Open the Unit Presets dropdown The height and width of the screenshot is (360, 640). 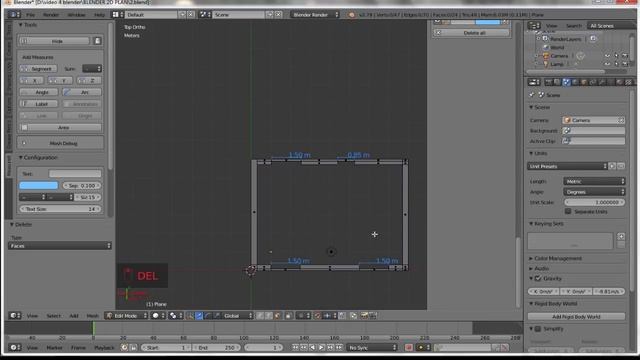click(x=567, y=166)
